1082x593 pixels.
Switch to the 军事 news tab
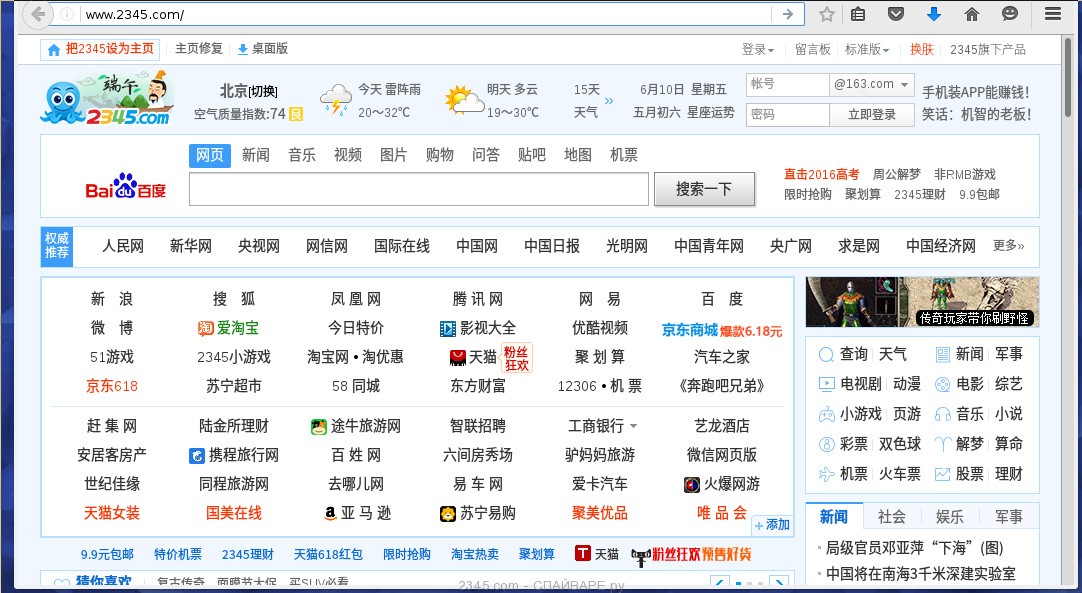coord(1009,516)
